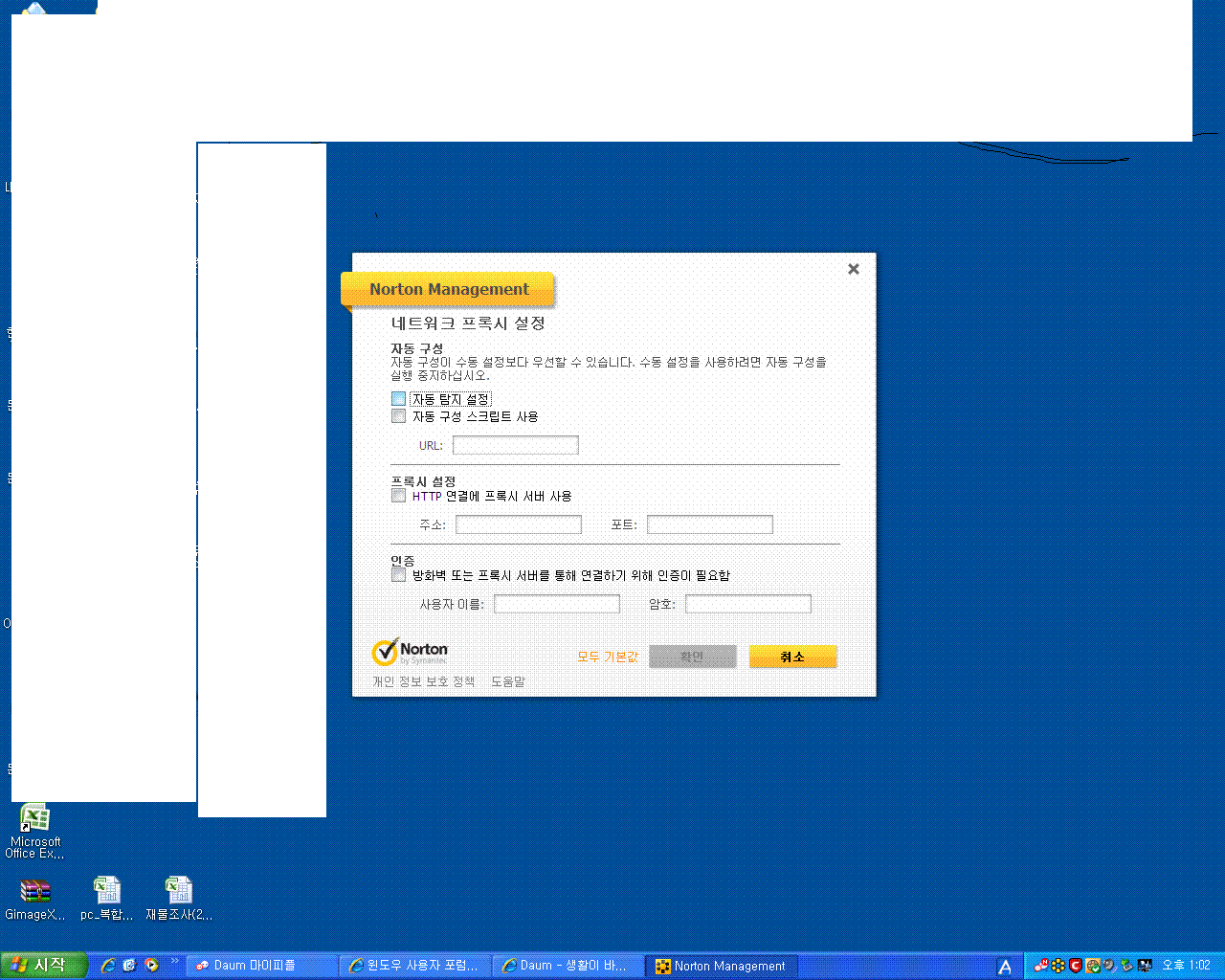Click the clock showing 오후 1:02
This screenshot has width=1225, height=980.
1187,966
